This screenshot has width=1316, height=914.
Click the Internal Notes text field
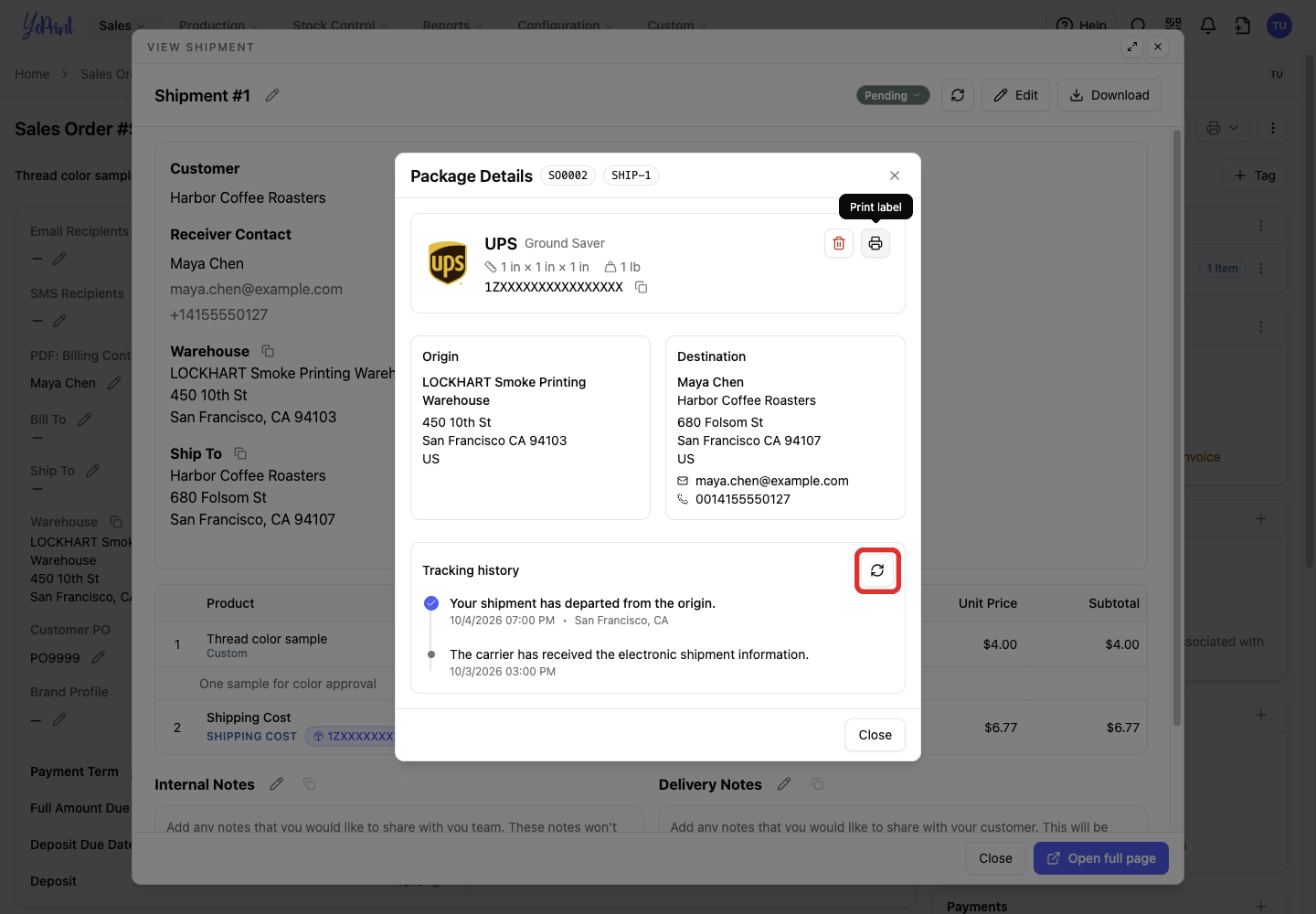398,820
